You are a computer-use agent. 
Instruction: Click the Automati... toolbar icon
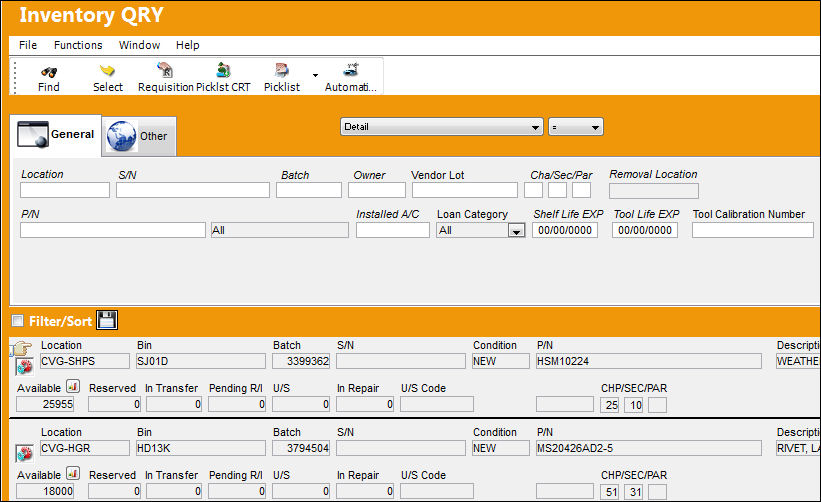click(x=350, y=70)
